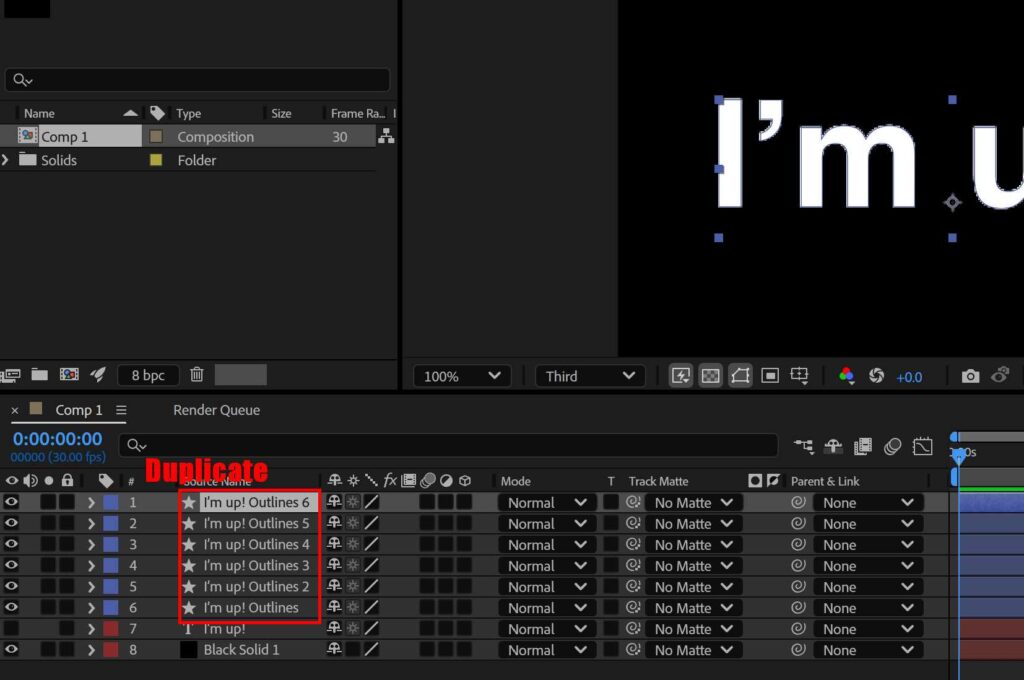
Task: Expand the Black Solid 1 layer properties
Action: coord(91,650)
